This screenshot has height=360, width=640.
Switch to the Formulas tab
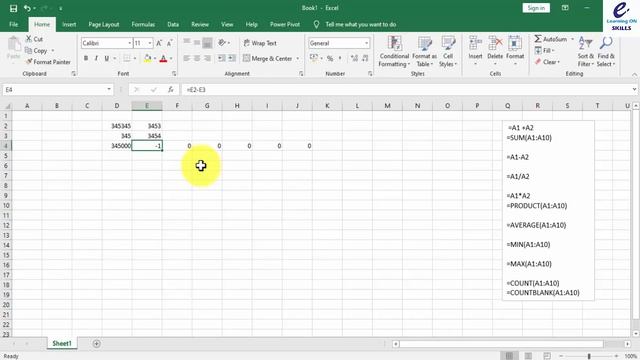(x=143, y=24)
